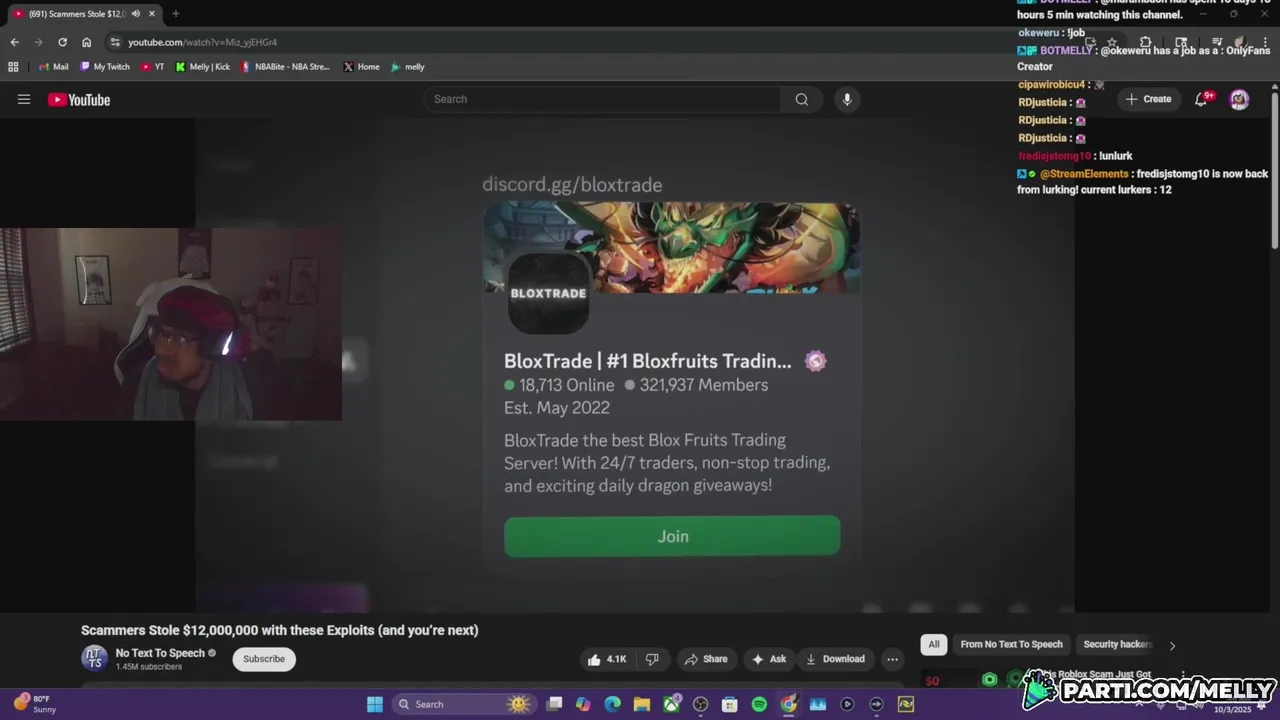Select the All filter chip
Viewport: 1280px width, 720px height.
[934, 645]
